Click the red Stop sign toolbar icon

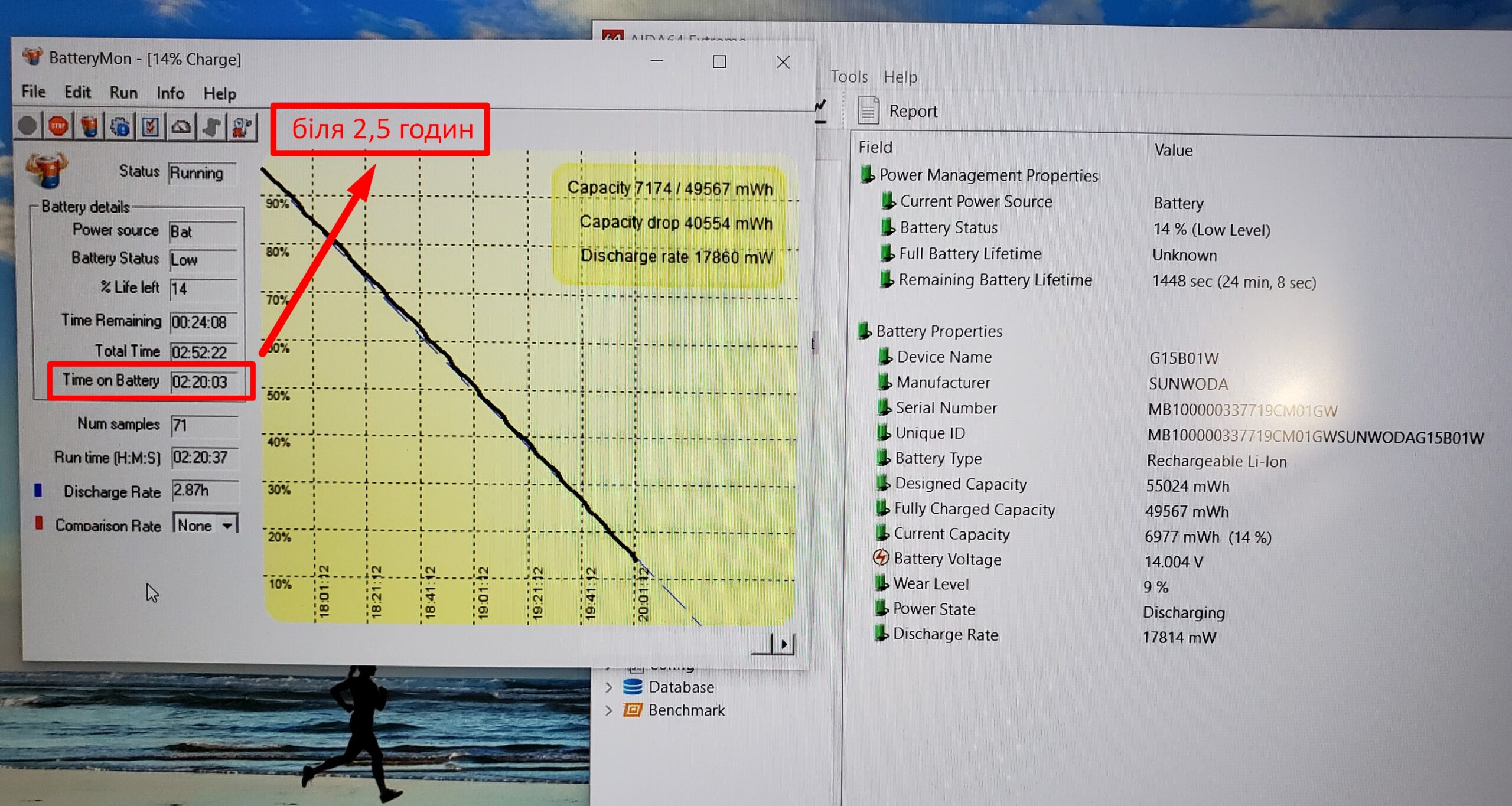click(58, 126)
